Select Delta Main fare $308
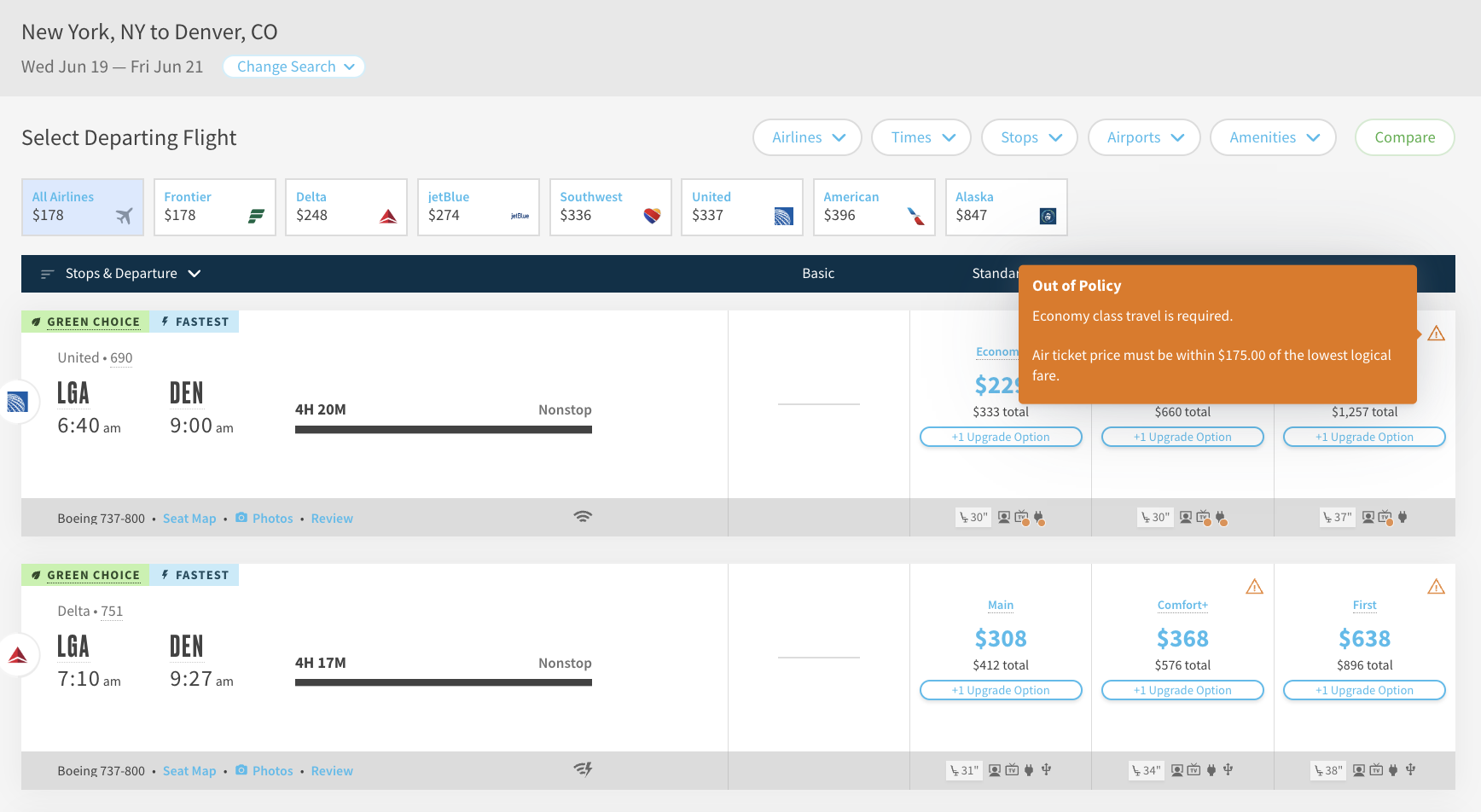 (1001, 639)
